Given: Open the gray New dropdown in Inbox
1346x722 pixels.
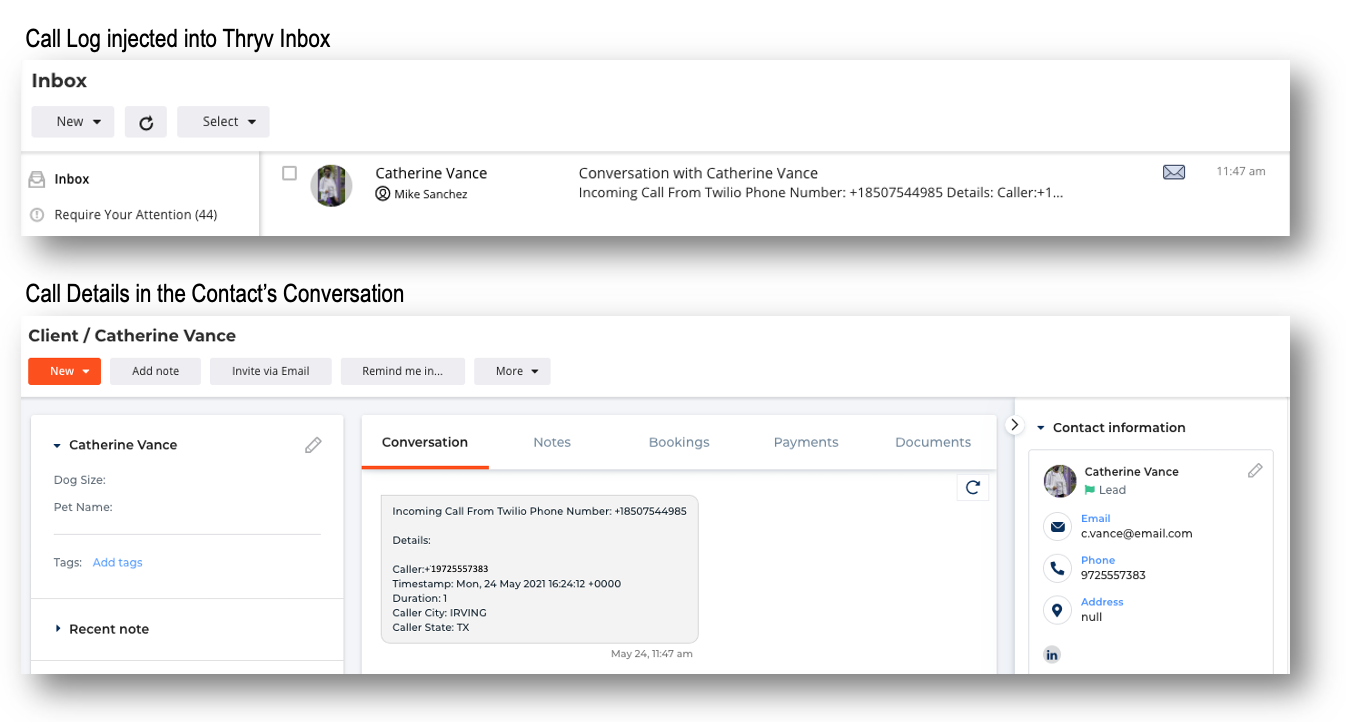Looking at the screenshot, I should pyautogui.click(x=73, y=122).
